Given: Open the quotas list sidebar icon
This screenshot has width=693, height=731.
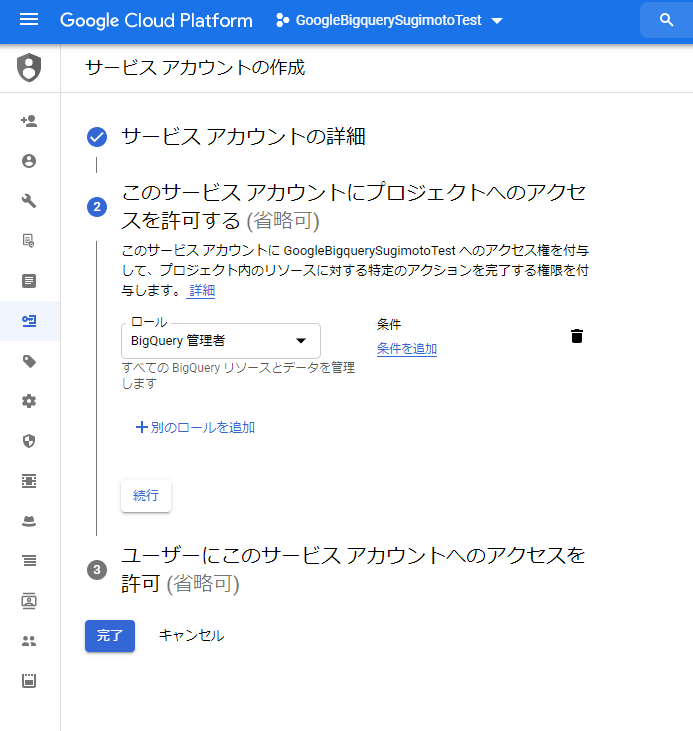Looking at the screenshot, I should coord(29,281).
